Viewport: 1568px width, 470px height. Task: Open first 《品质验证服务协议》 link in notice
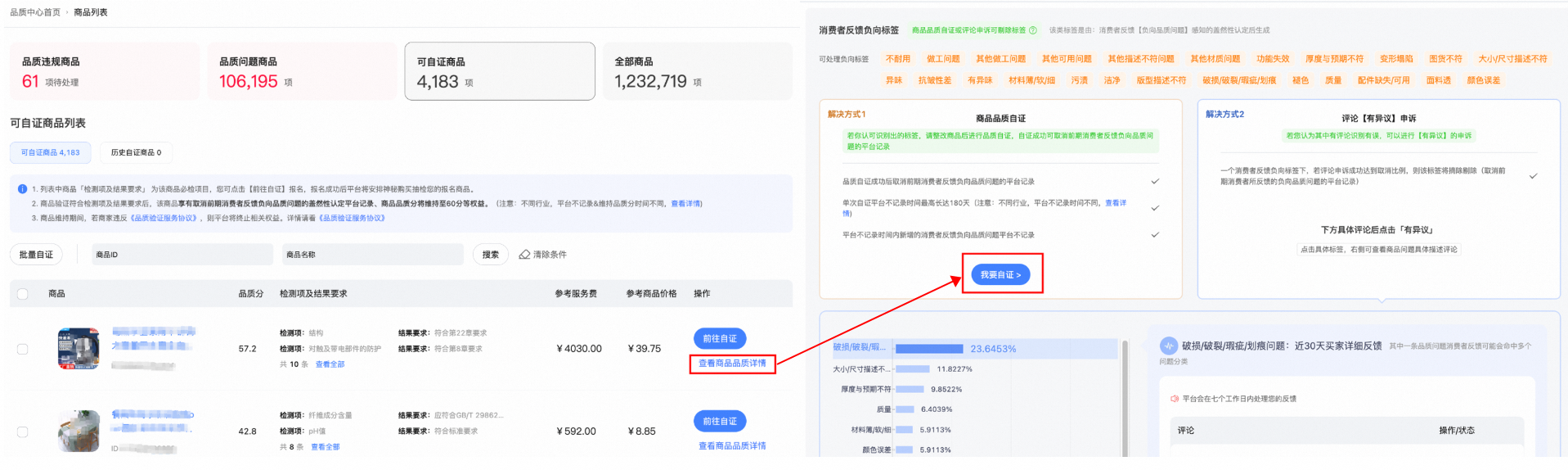[x=163, y=219]
